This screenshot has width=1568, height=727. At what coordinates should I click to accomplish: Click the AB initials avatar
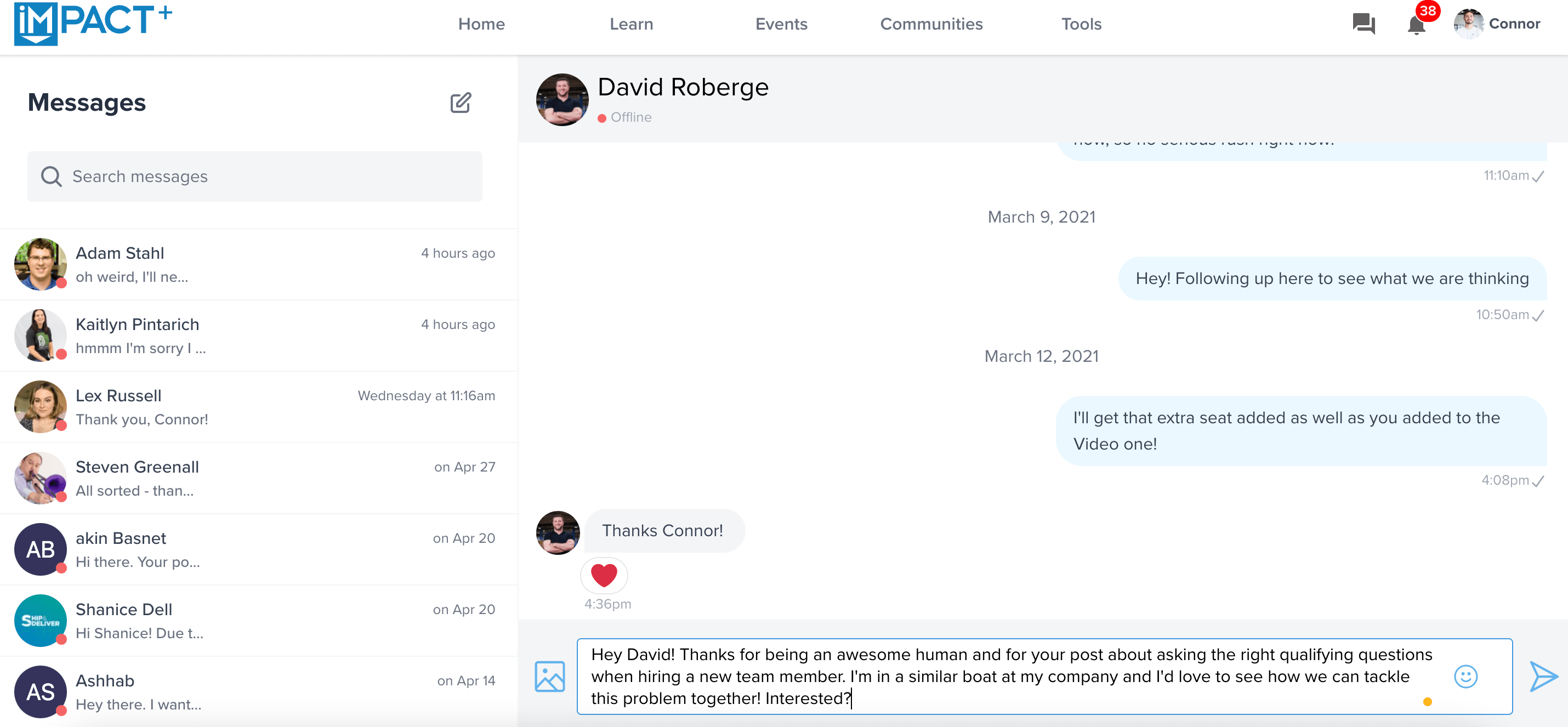(x=40, y=549)
